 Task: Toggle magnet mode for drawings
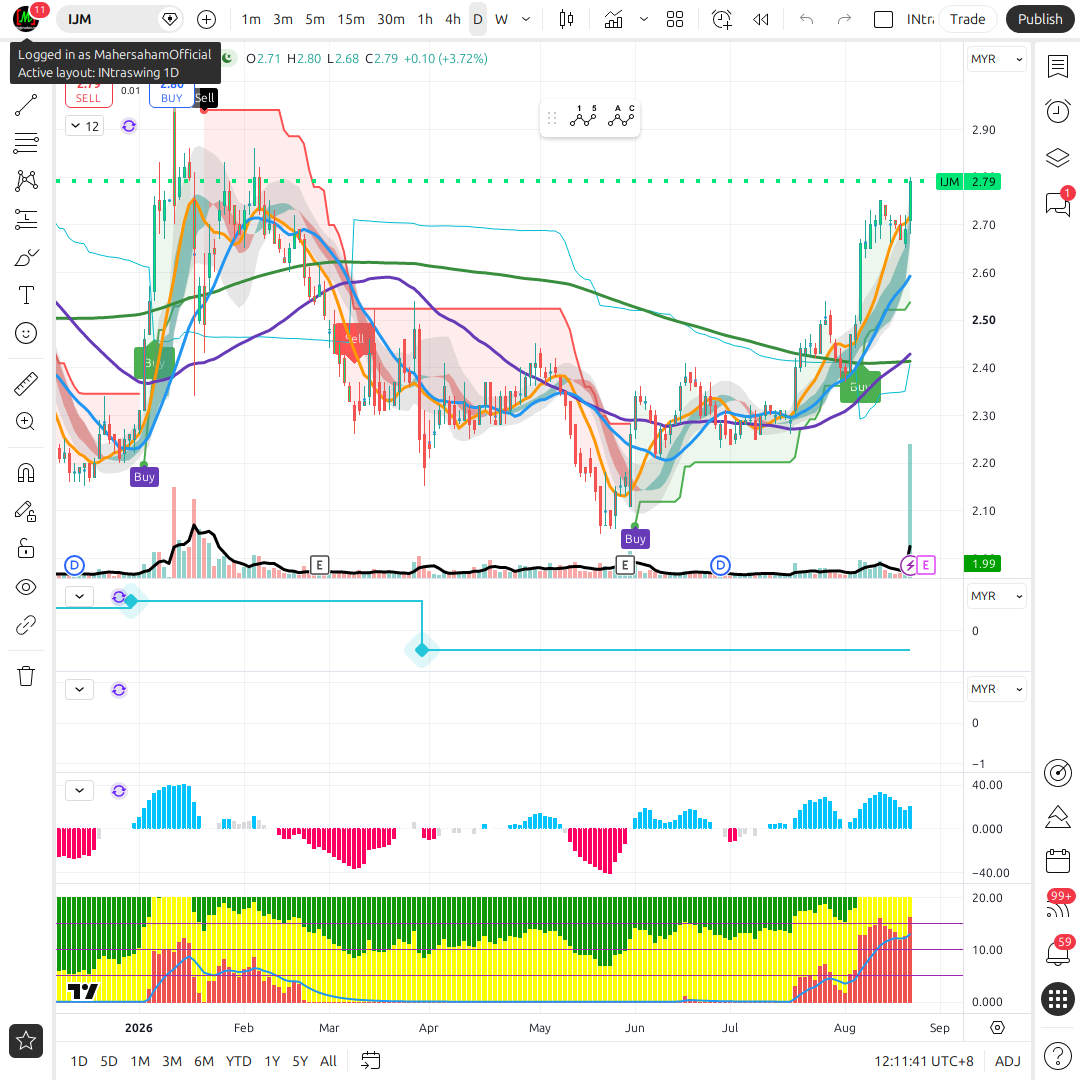coord(25,473)
